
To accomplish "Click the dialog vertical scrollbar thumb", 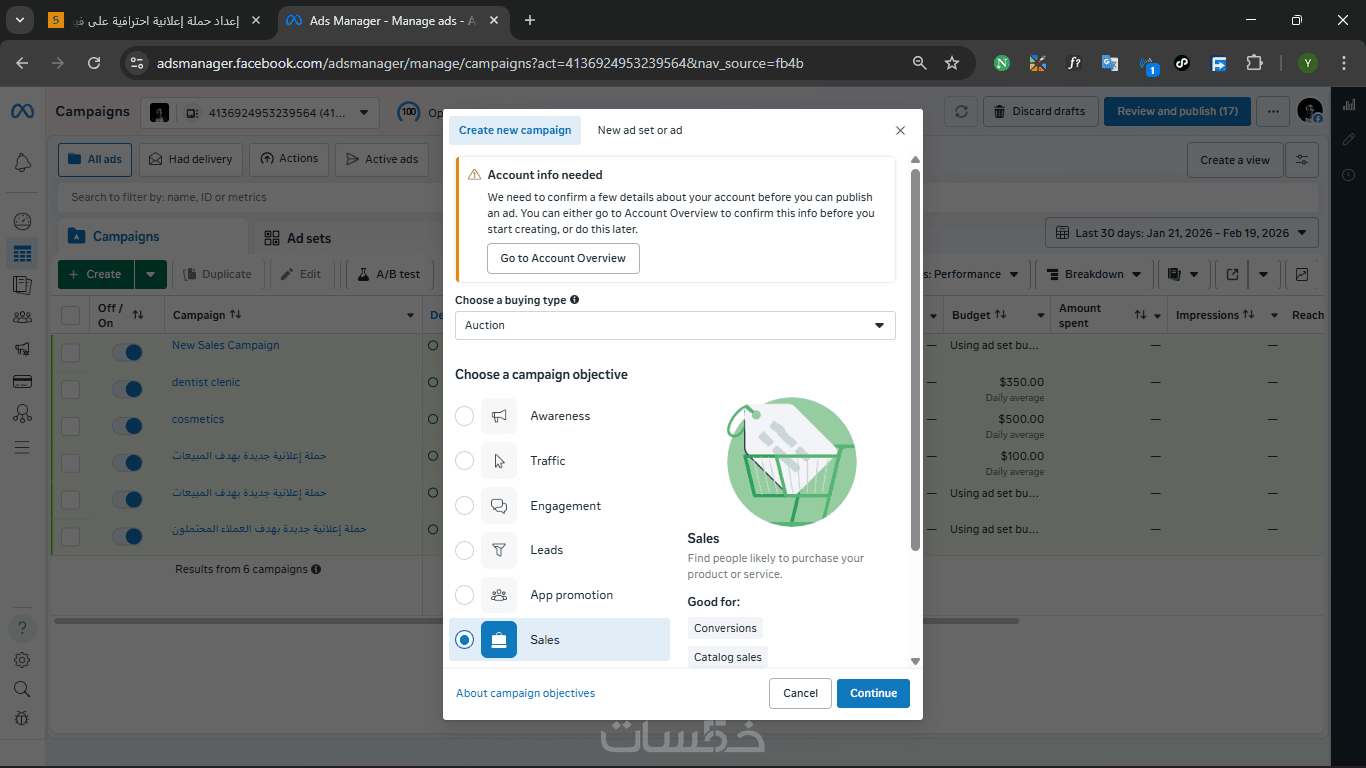I will [x=915, y=359].
